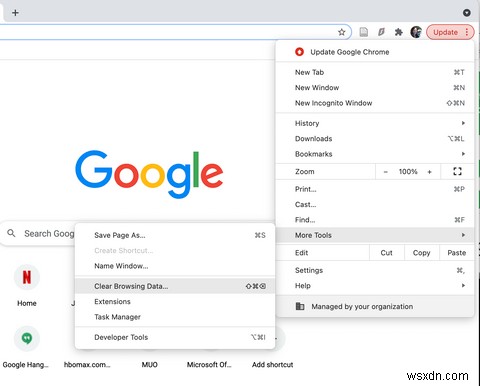Choose New Window from menu
480x386 pixels.
375,88
